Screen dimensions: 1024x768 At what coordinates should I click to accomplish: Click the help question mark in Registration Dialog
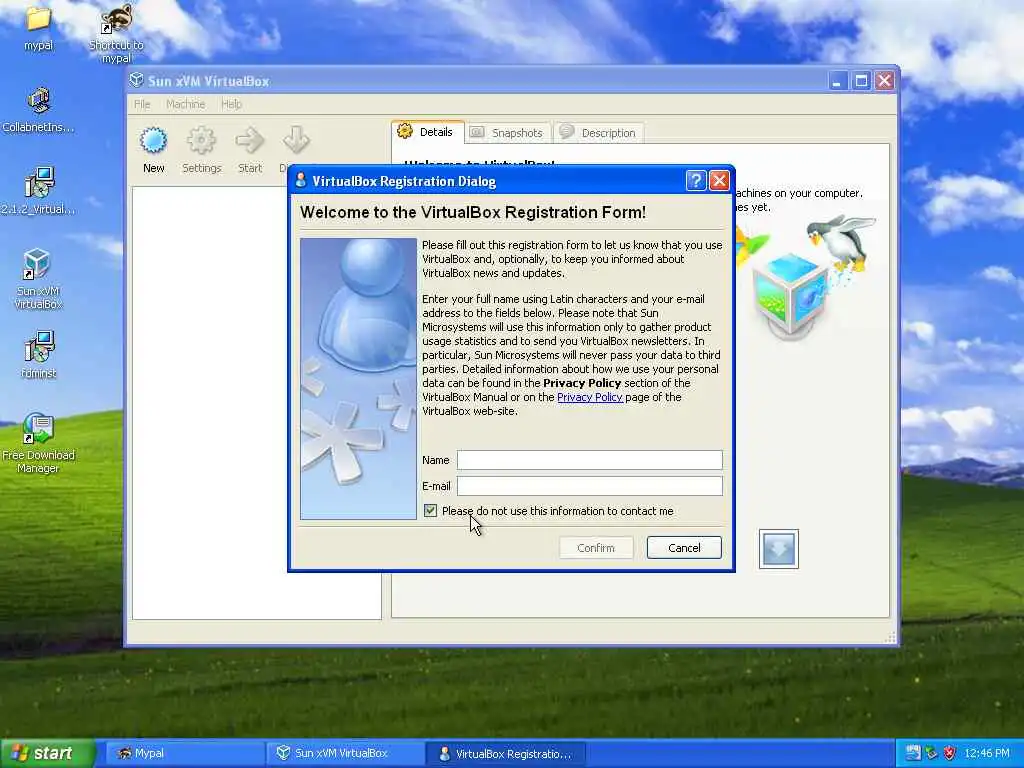coord(696,180)
